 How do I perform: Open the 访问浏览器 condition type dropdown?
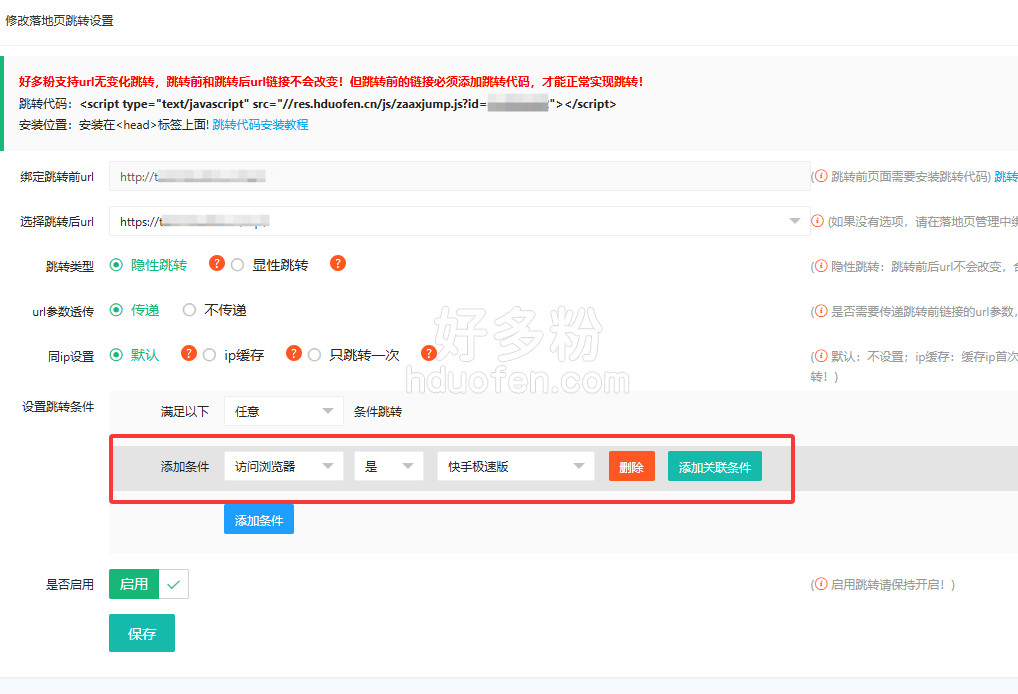pyautogui.click(x=284, y=466)
